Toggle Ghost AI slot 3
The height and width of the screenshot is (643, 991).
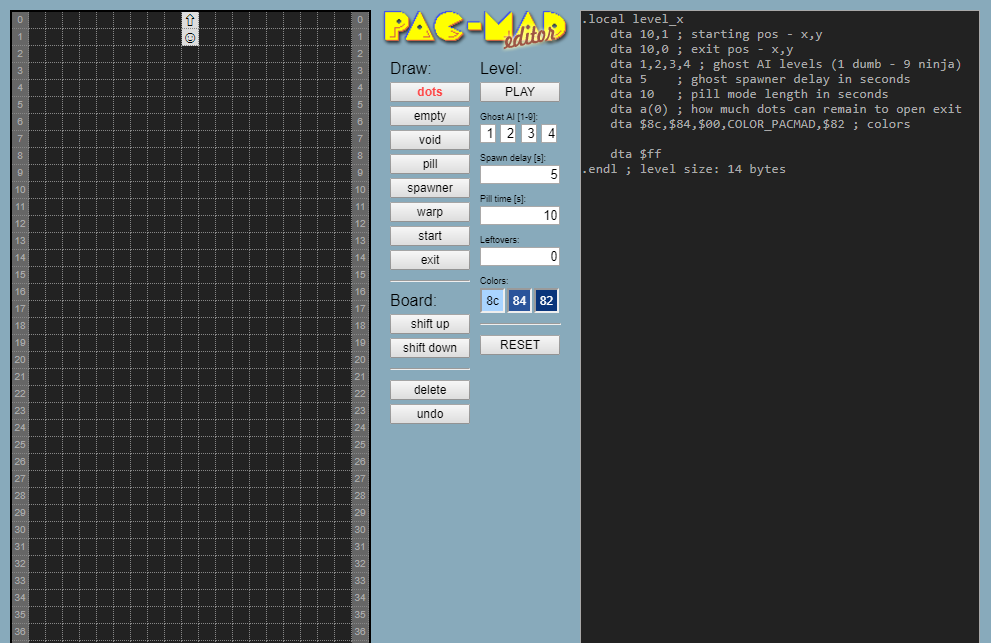point(529,133)
